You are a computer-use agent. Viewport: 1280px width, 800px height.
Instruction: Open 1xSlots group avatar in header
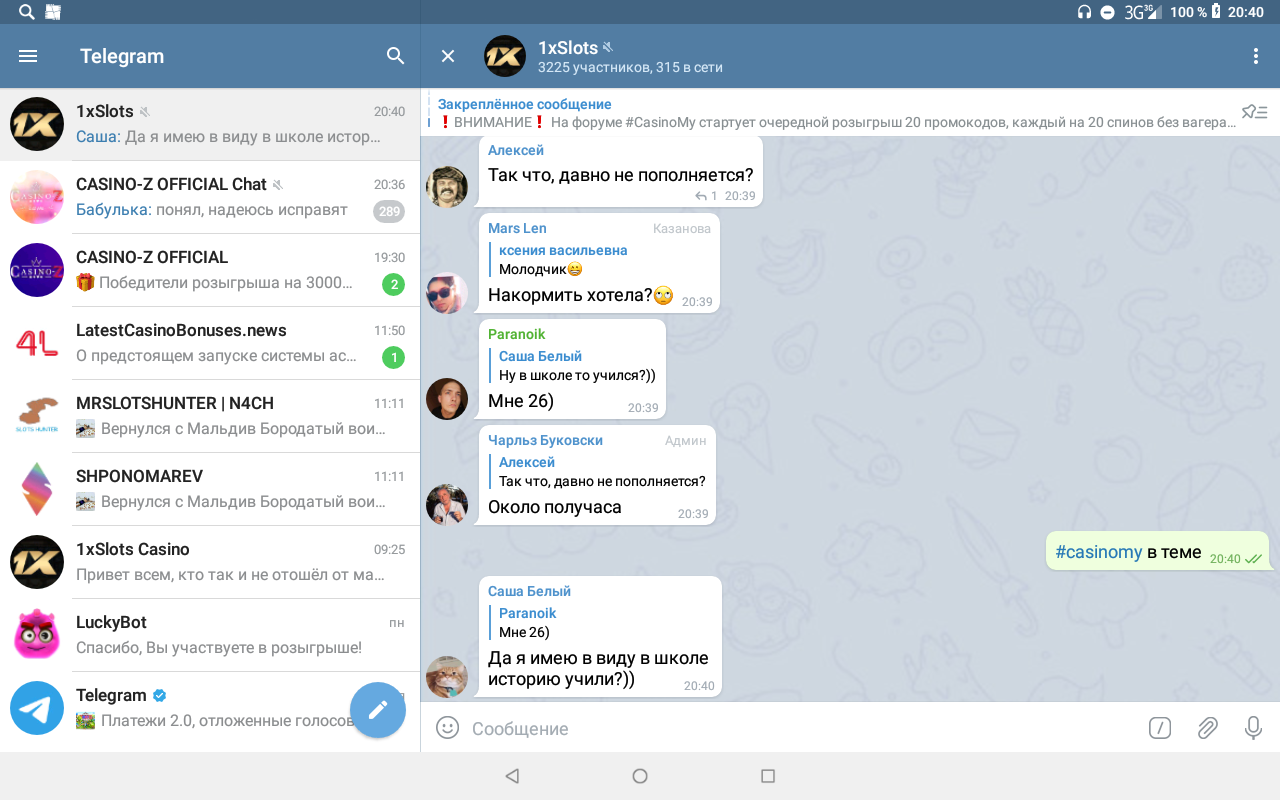(505, 56)
